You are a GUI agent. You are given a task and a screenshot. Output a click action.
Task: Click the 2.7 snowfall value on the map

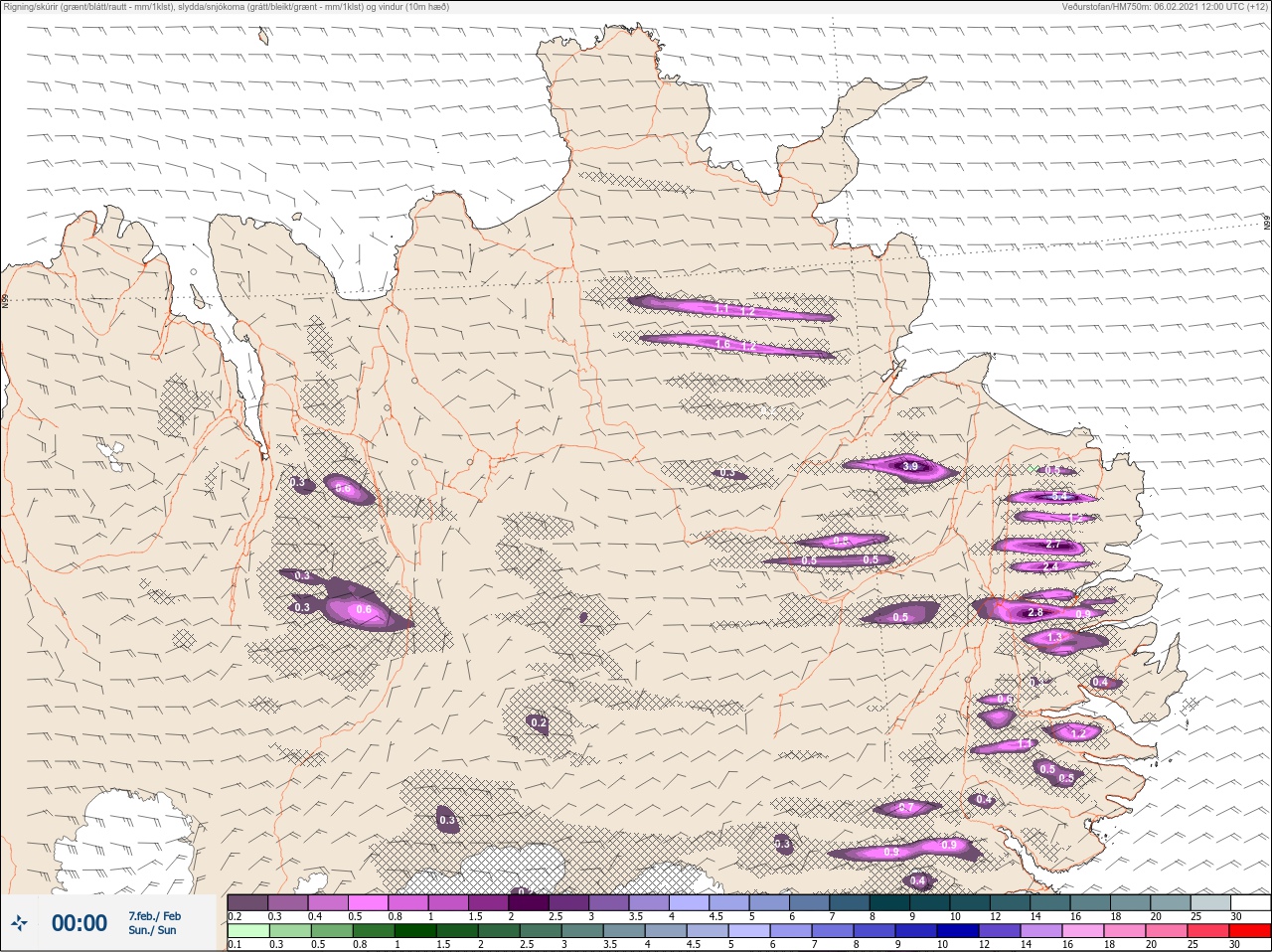tap(1053, 546)
